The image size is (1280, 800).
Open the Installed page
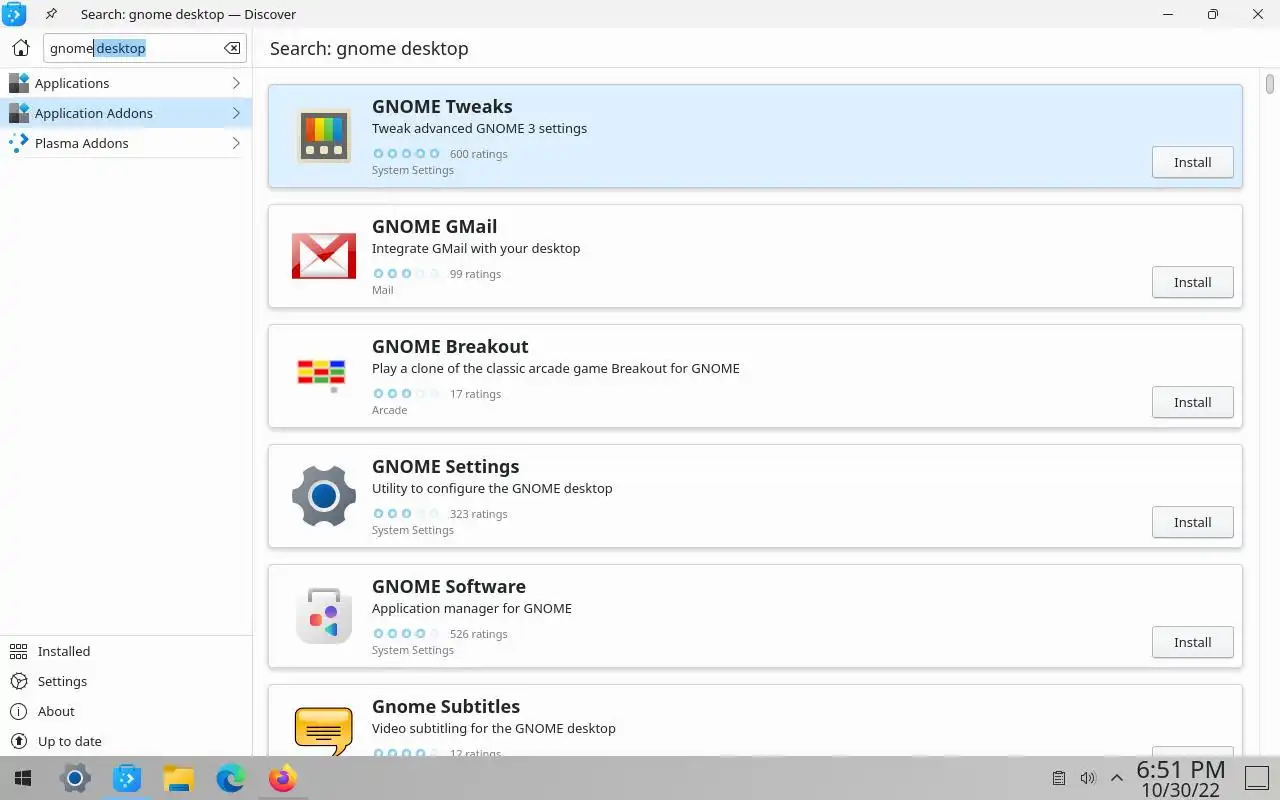tap(126, 651)
